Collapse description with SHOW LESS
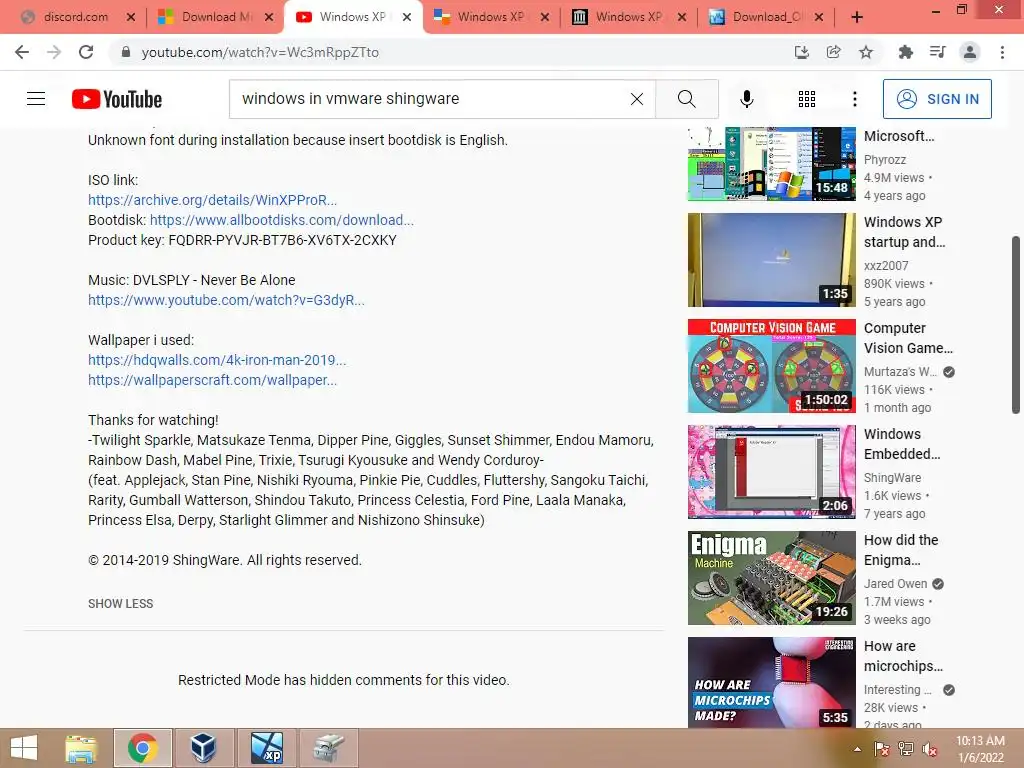 (121, 603)
